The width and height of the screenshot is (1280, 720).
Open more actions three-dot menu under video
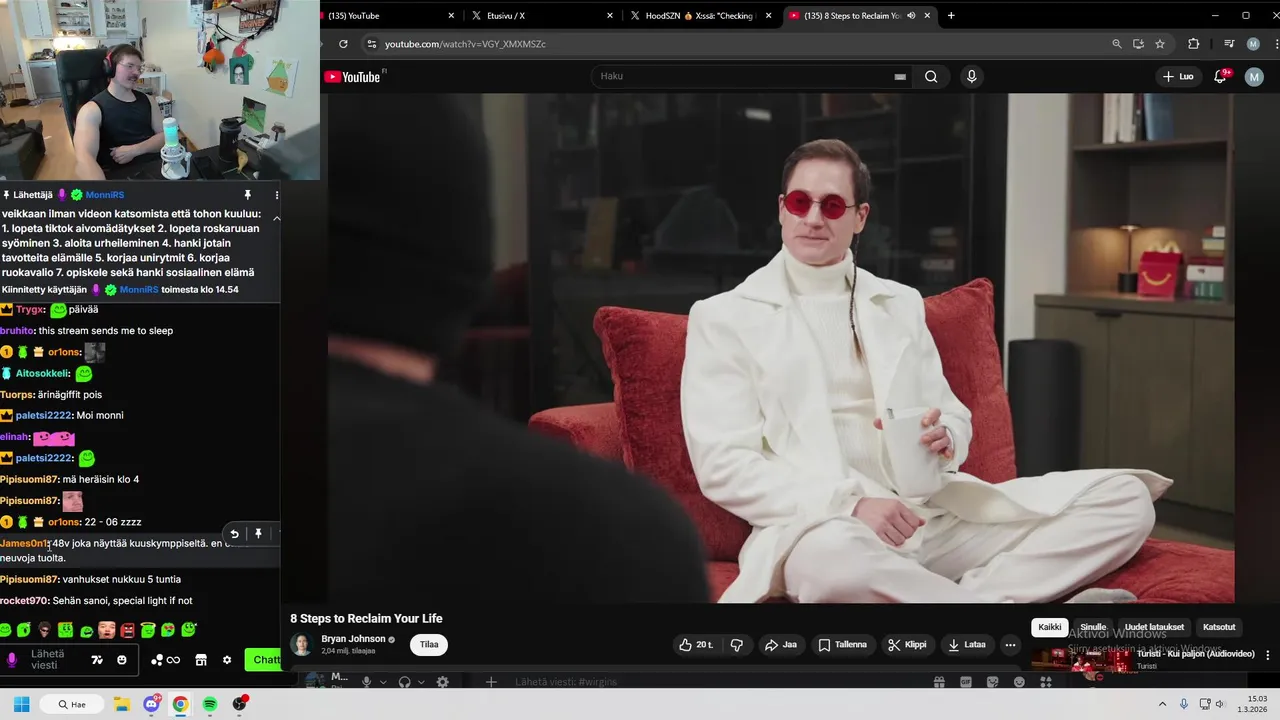pyautogui.click(x=1010, y=645)
